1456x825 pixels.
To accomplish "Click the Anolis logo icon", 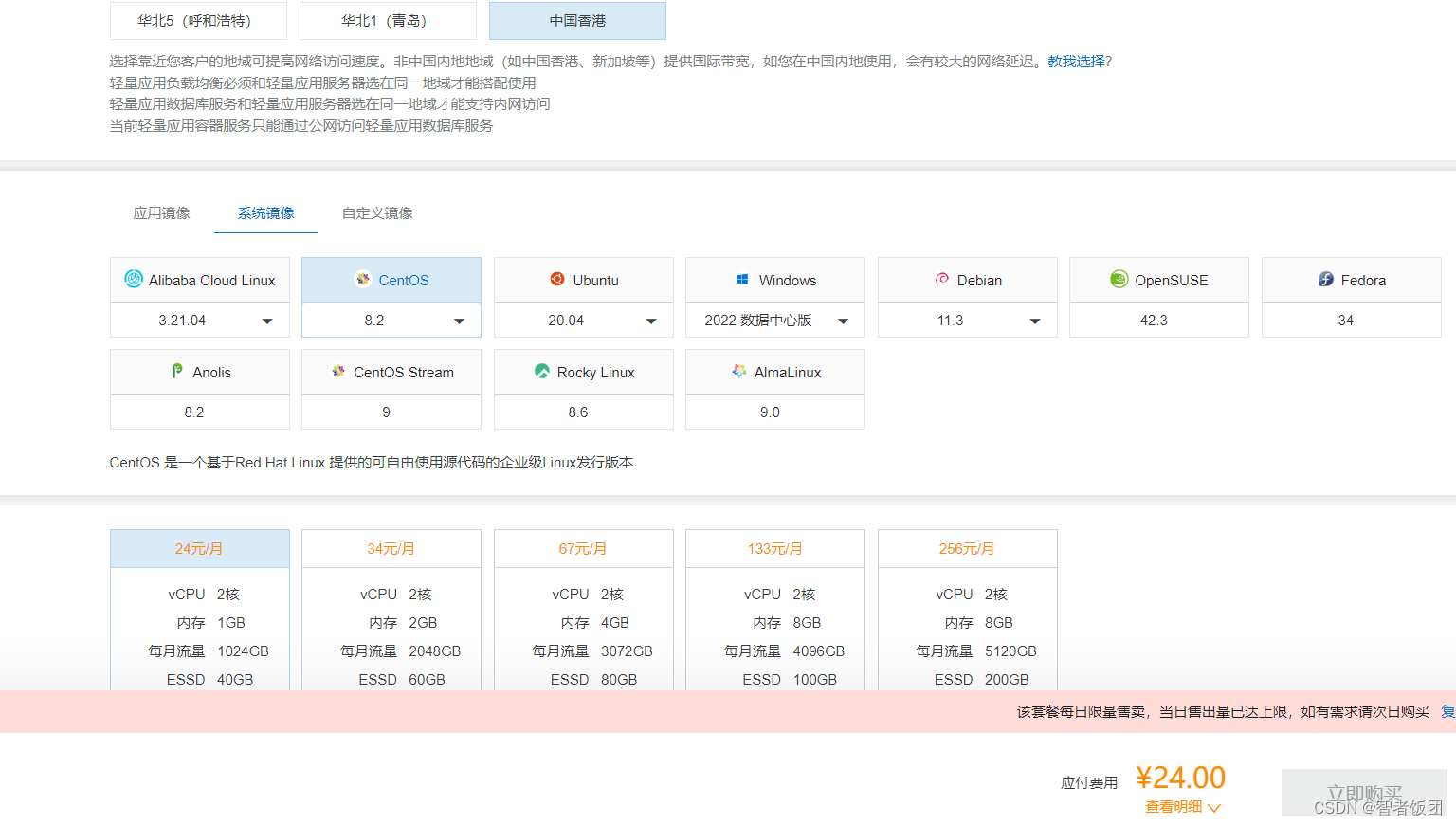I will tap(177, 371).
